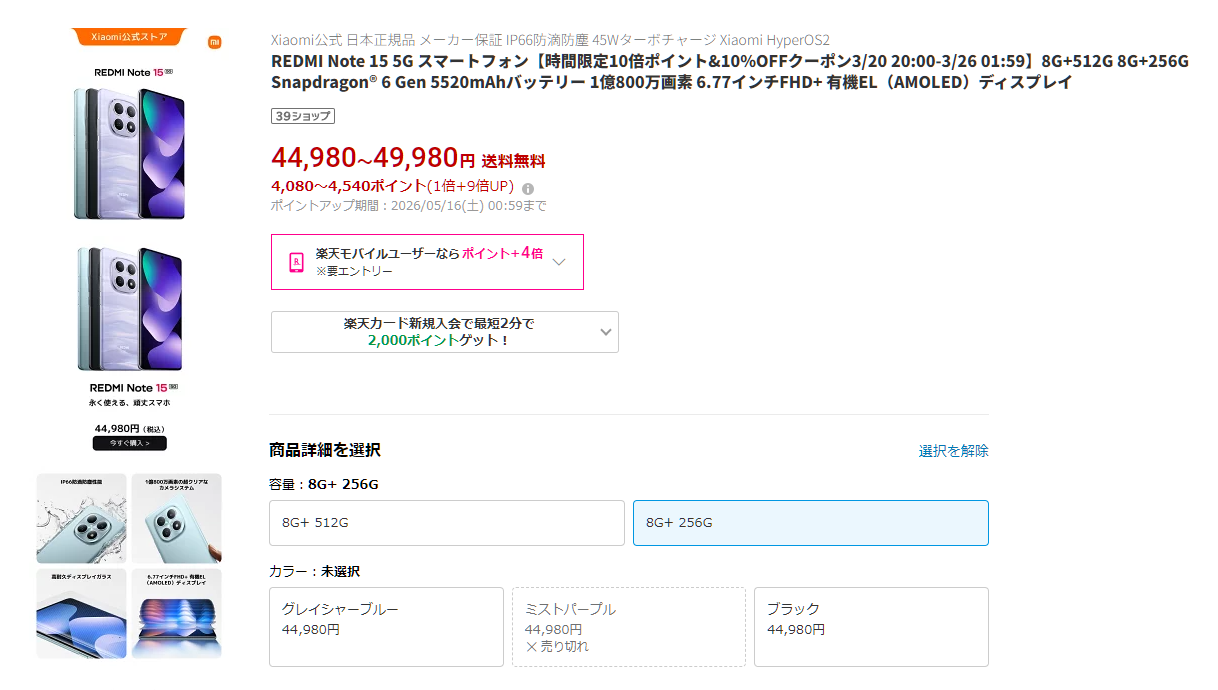
Task: Select the 8G+ 512G capacity option
Action: [446, 523]
